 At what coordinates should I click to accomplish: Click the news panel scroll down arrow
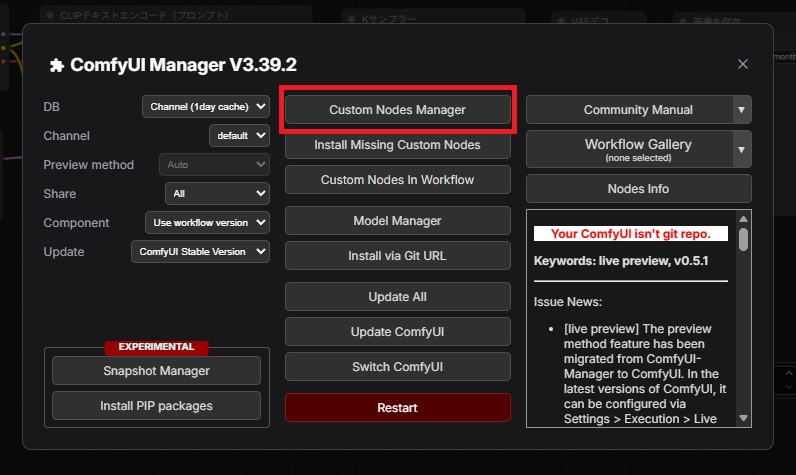pos(743,418)
